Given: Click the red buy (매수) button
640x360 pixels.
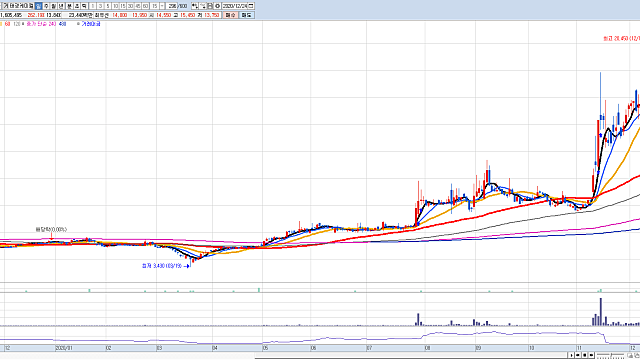Looking at the screenshot, I should (231, 15).
